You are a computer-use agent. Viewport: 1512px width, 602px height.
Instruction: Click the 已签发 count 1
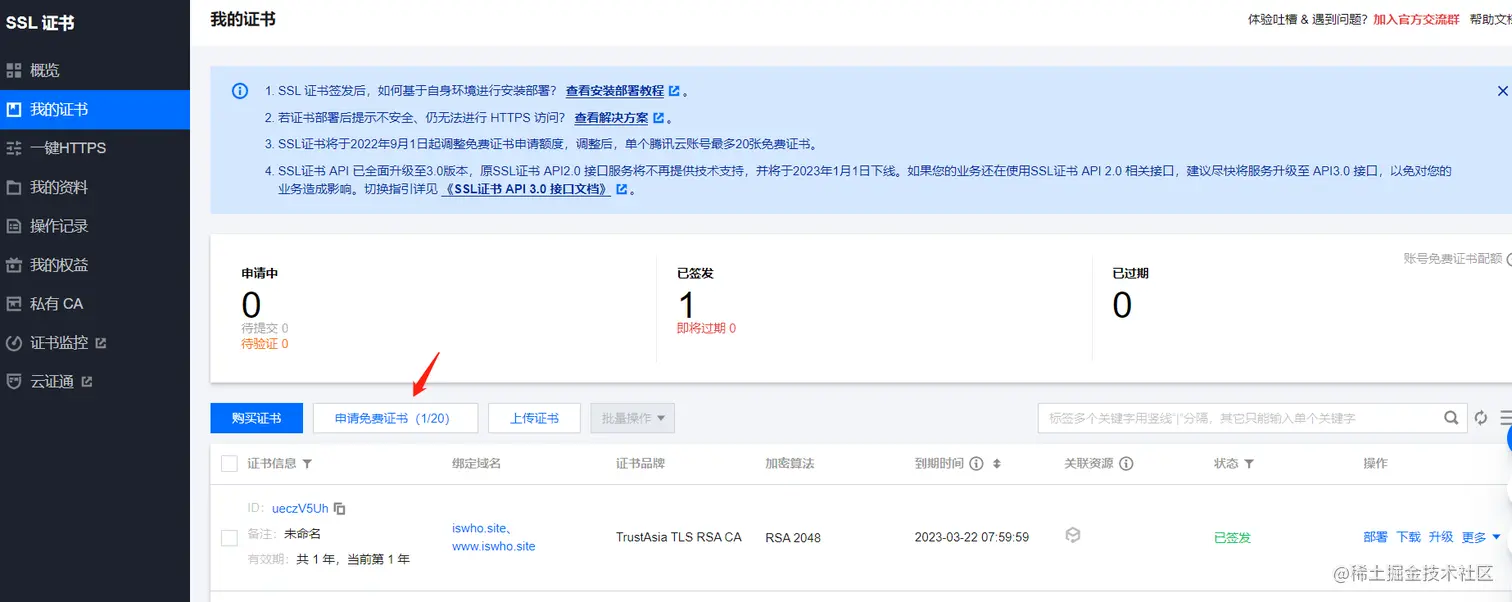686,304
